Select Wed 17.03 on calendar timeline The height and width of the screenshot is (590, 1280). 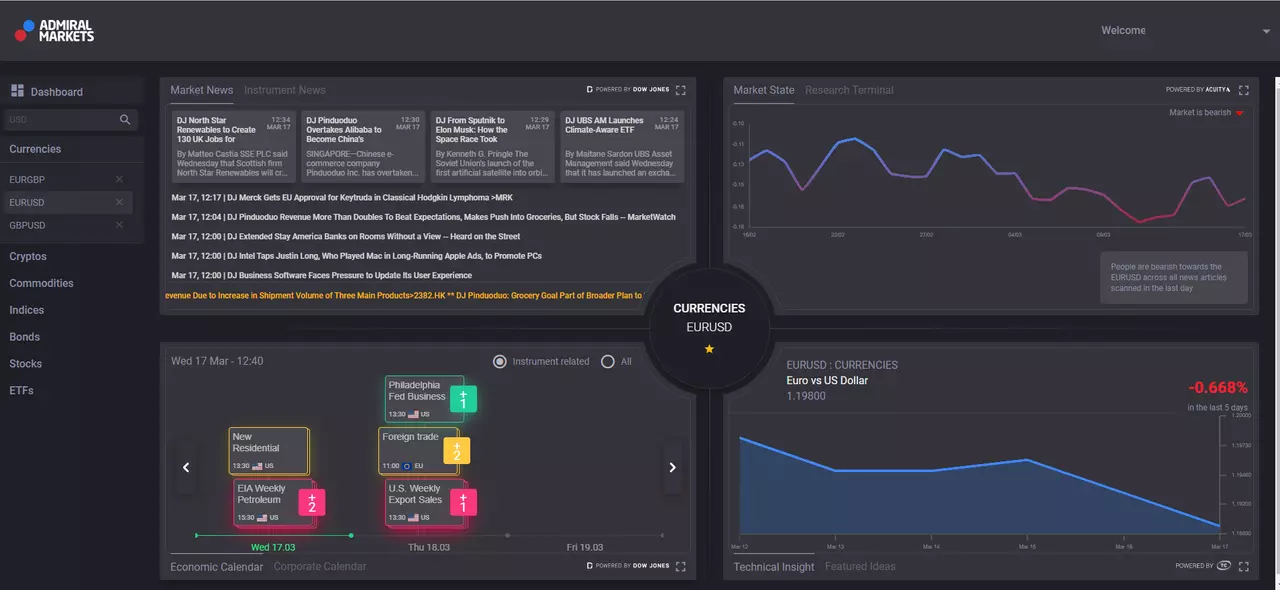pyautogui.click(x=273, y=547)
